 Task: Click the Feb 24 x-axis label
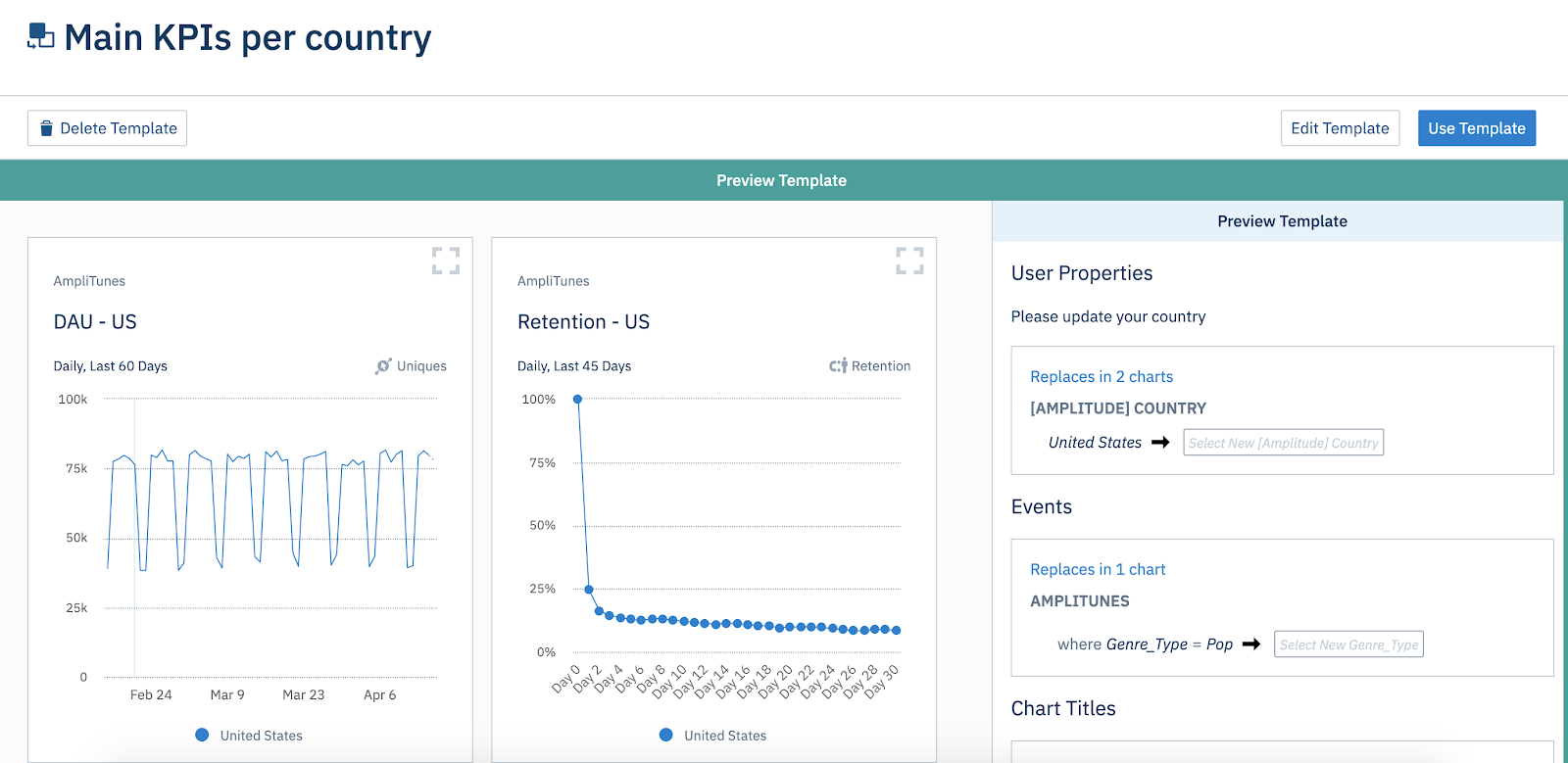[151, 695]
